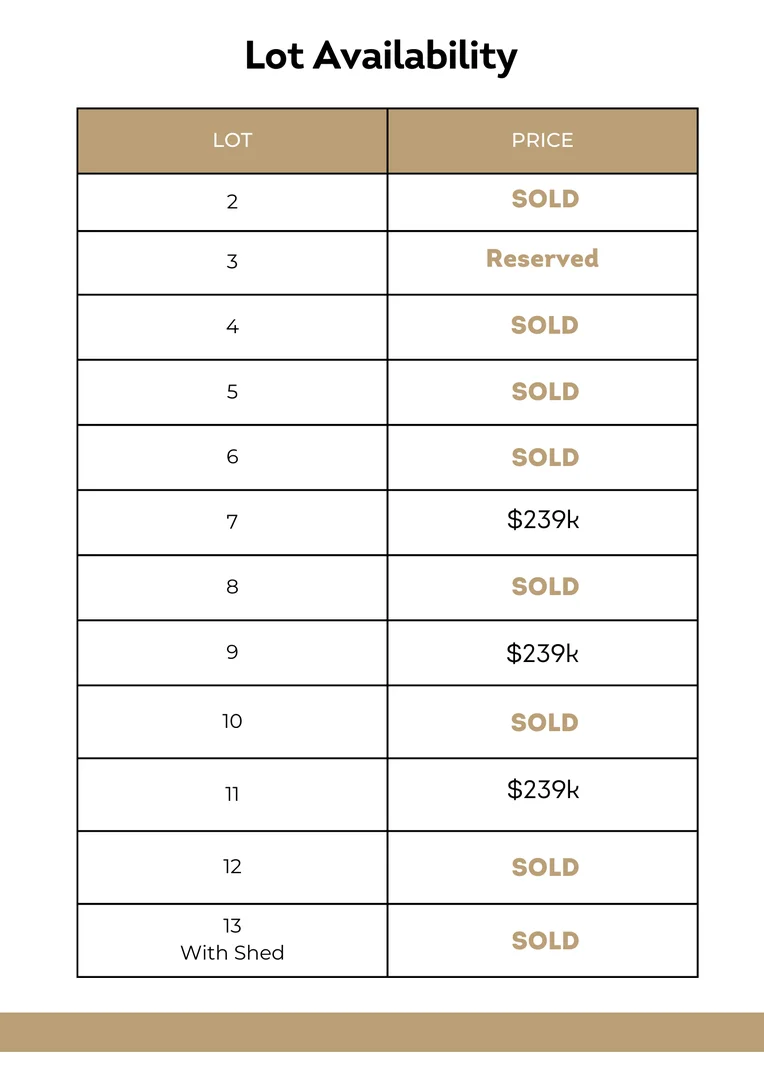Screen dimensions: 764x1080
Task: Click the "Lot Availability" title
Action: 381,56
